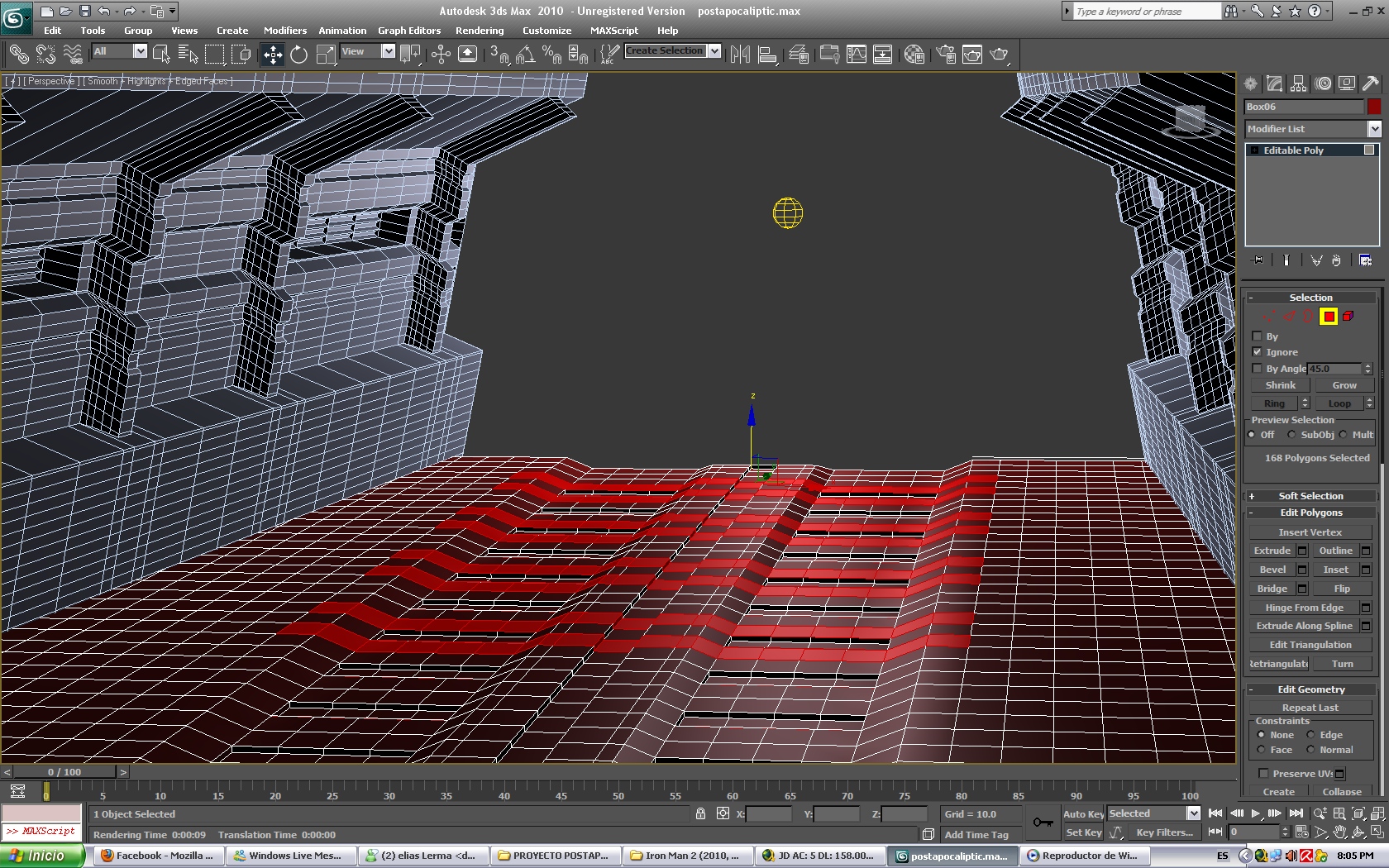The height and width of the screenshot is (868, 1389).
Task: Select the SubObj preview radio button
Action: 1291,435
